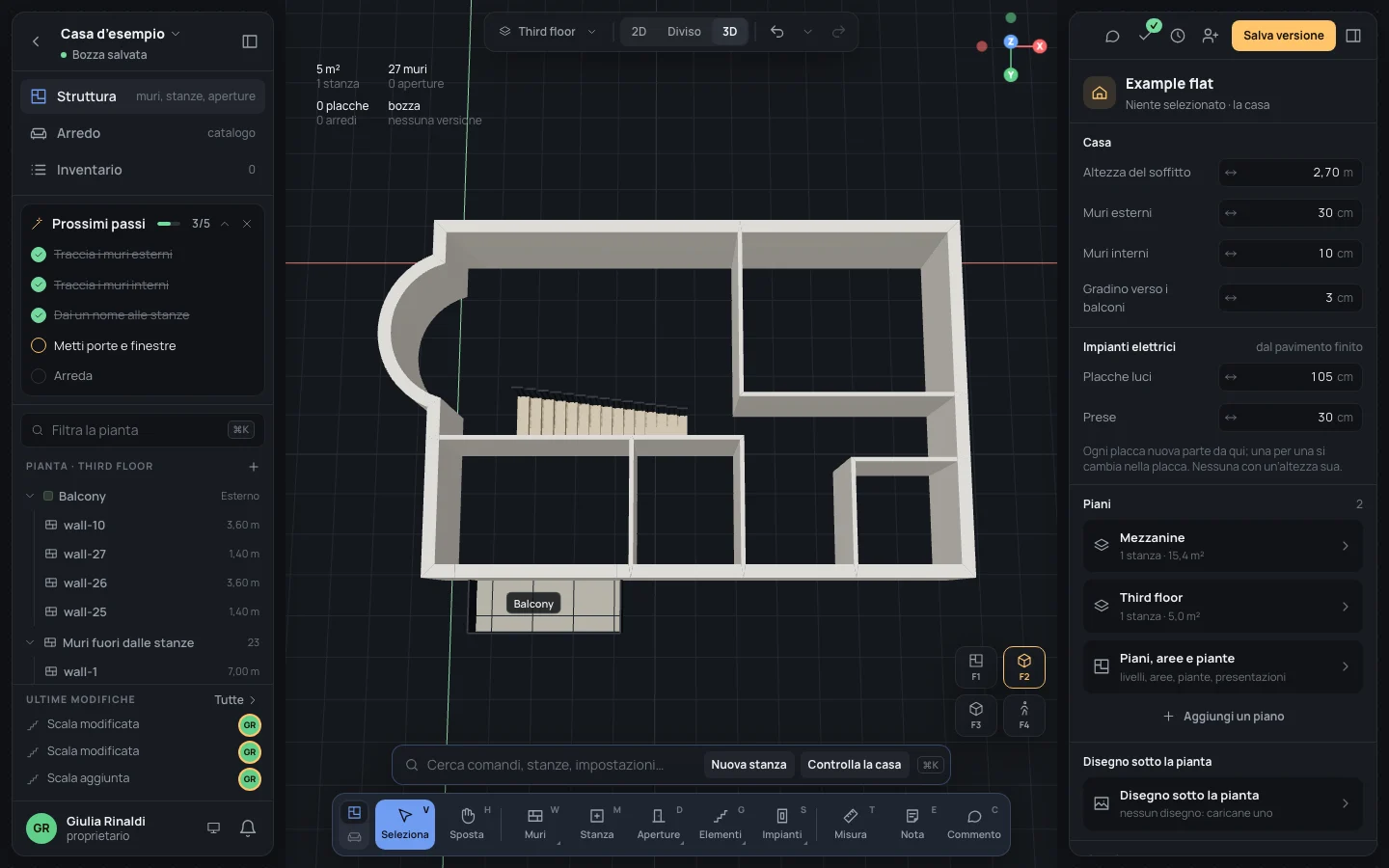Open the Struttura section
Screen dimensions: 1389x868
[x=143, y=96]
